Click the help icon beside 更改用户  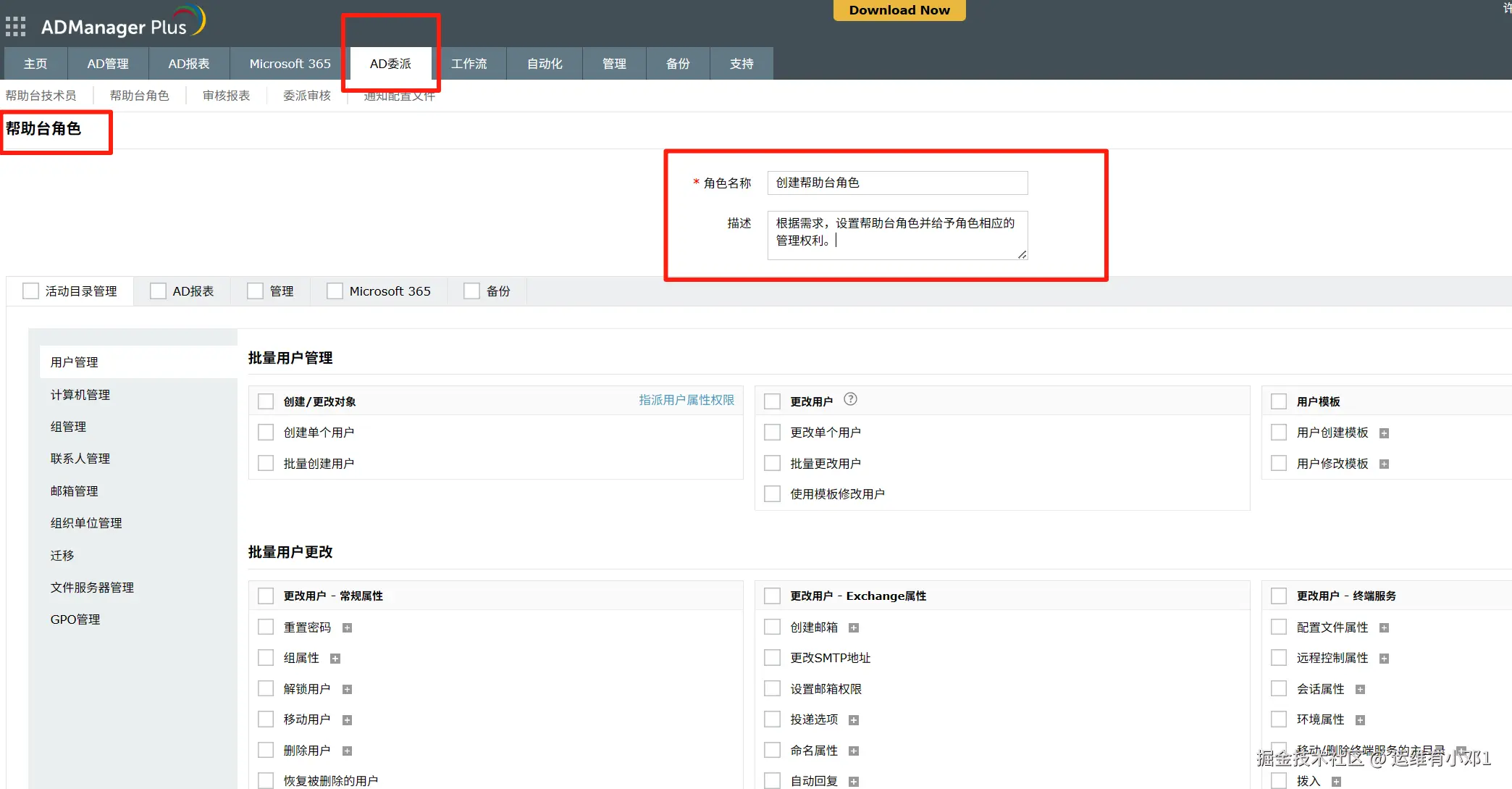point(851,399)
